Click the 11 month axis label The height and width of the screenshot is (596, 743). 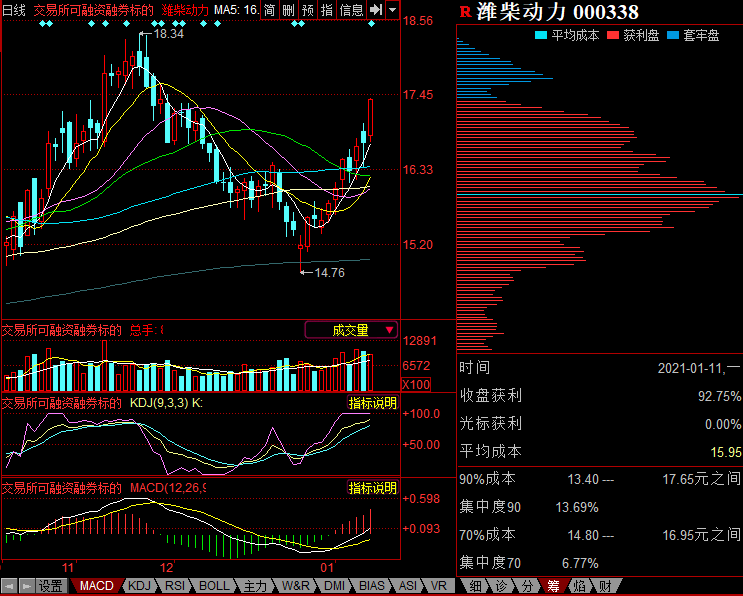[68, 568]
